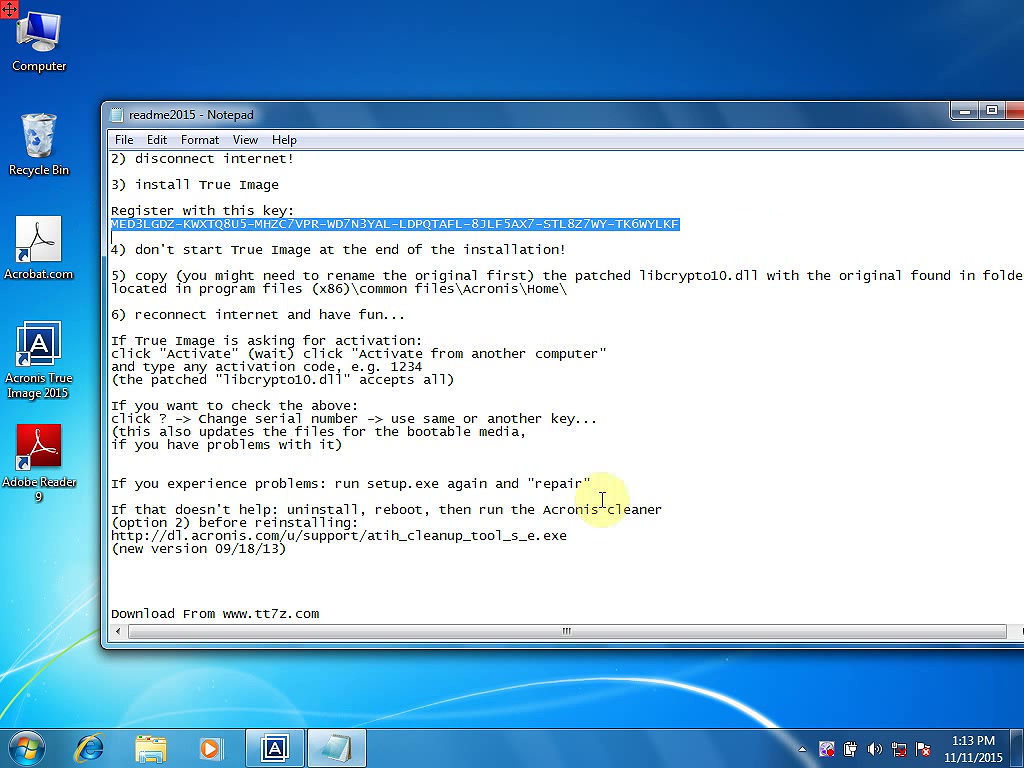Click line "(this also updates the files..."
Screen dimensions: 1024x768
pyautogui.click(x=318, y=432)
